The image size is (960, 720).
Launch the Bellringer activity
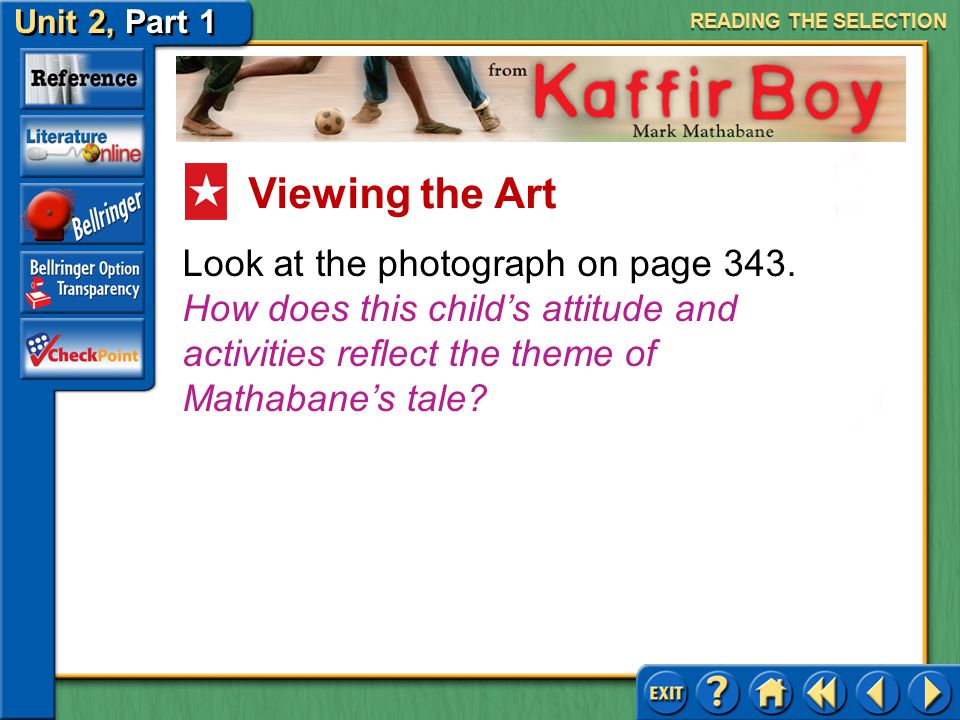click(83, 214)
